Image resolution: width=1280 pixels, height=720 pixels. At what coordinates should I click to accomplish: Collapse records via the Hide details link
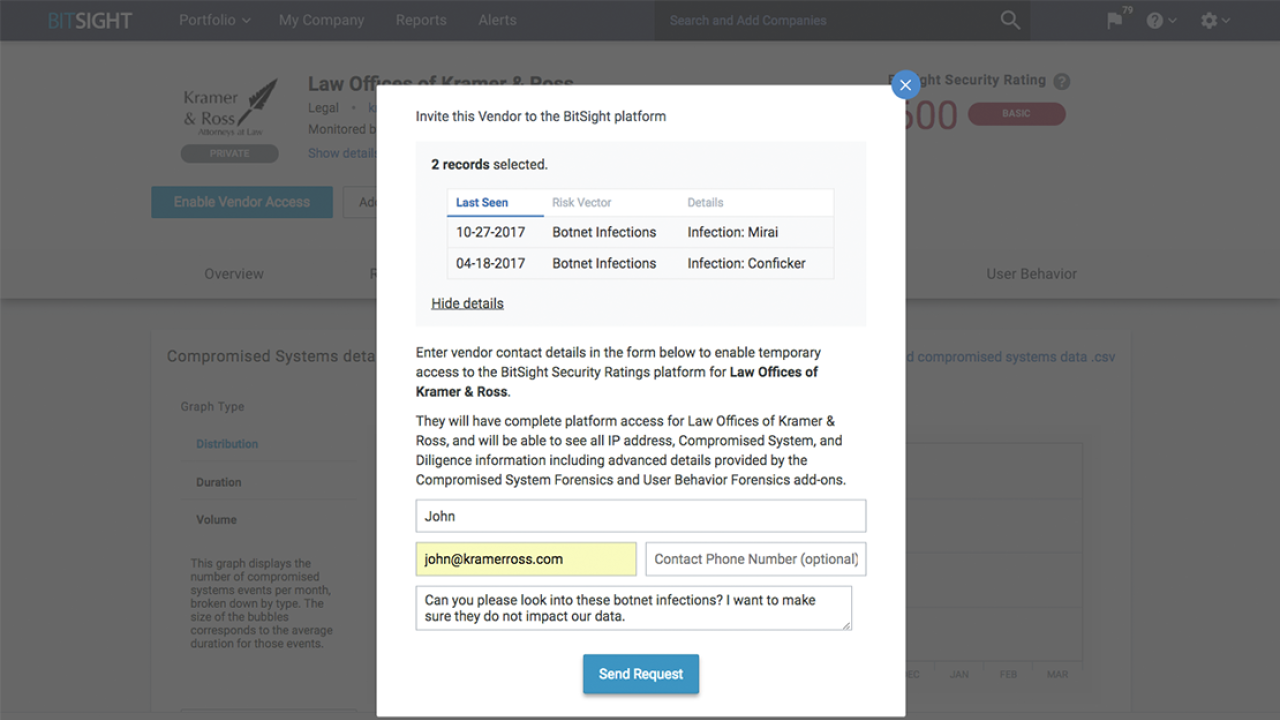467,302
